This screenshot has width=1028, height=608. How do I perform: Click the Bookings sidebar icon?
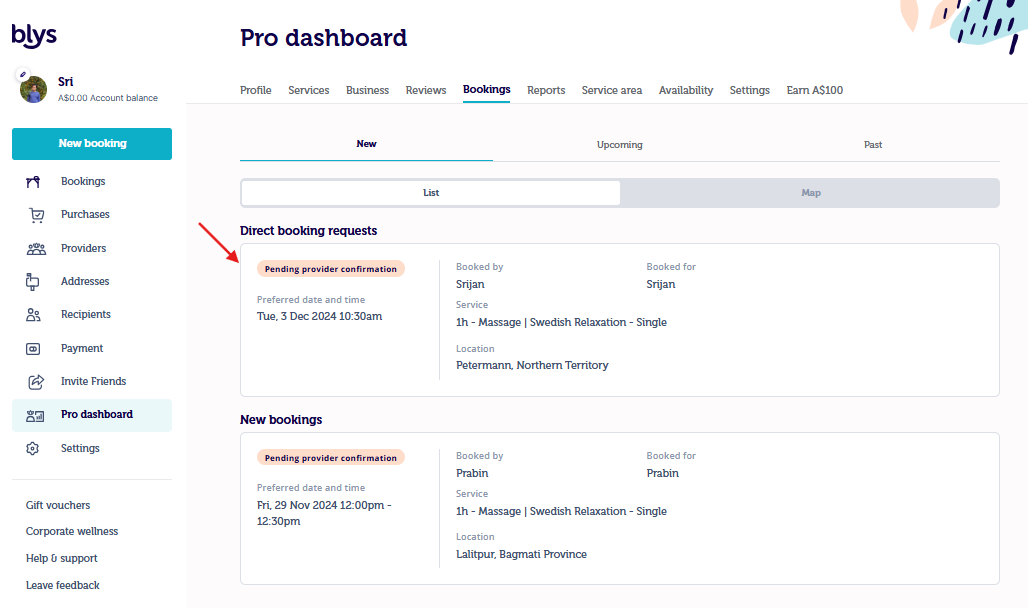(x=33, y=182)
